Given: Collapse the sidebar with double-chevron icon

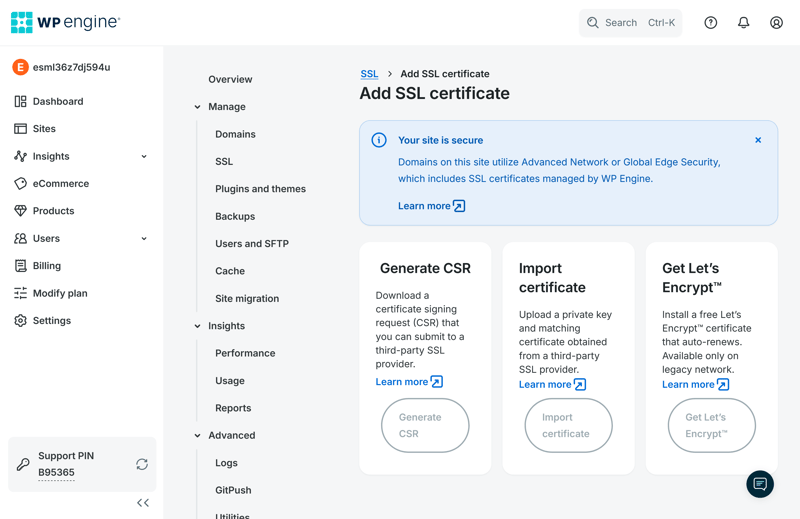Looking at the screenshot, I should (143, 503).
